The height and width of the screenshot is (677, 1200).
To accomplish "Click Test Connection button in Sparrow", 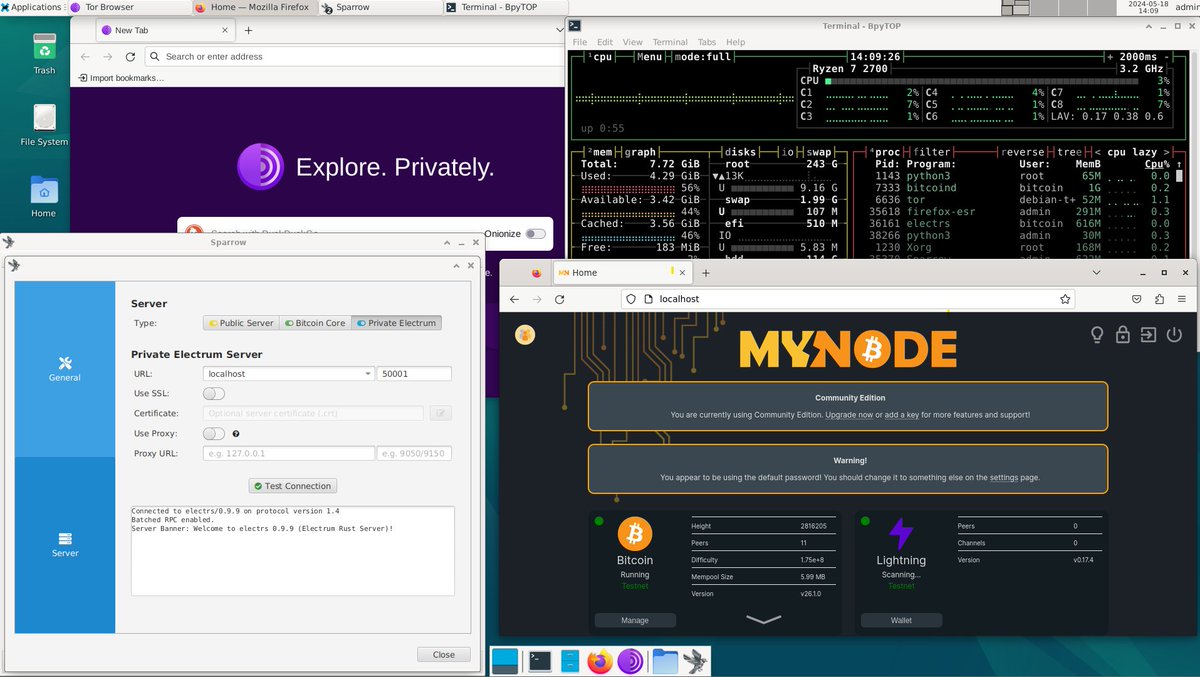I will point(293,486).
